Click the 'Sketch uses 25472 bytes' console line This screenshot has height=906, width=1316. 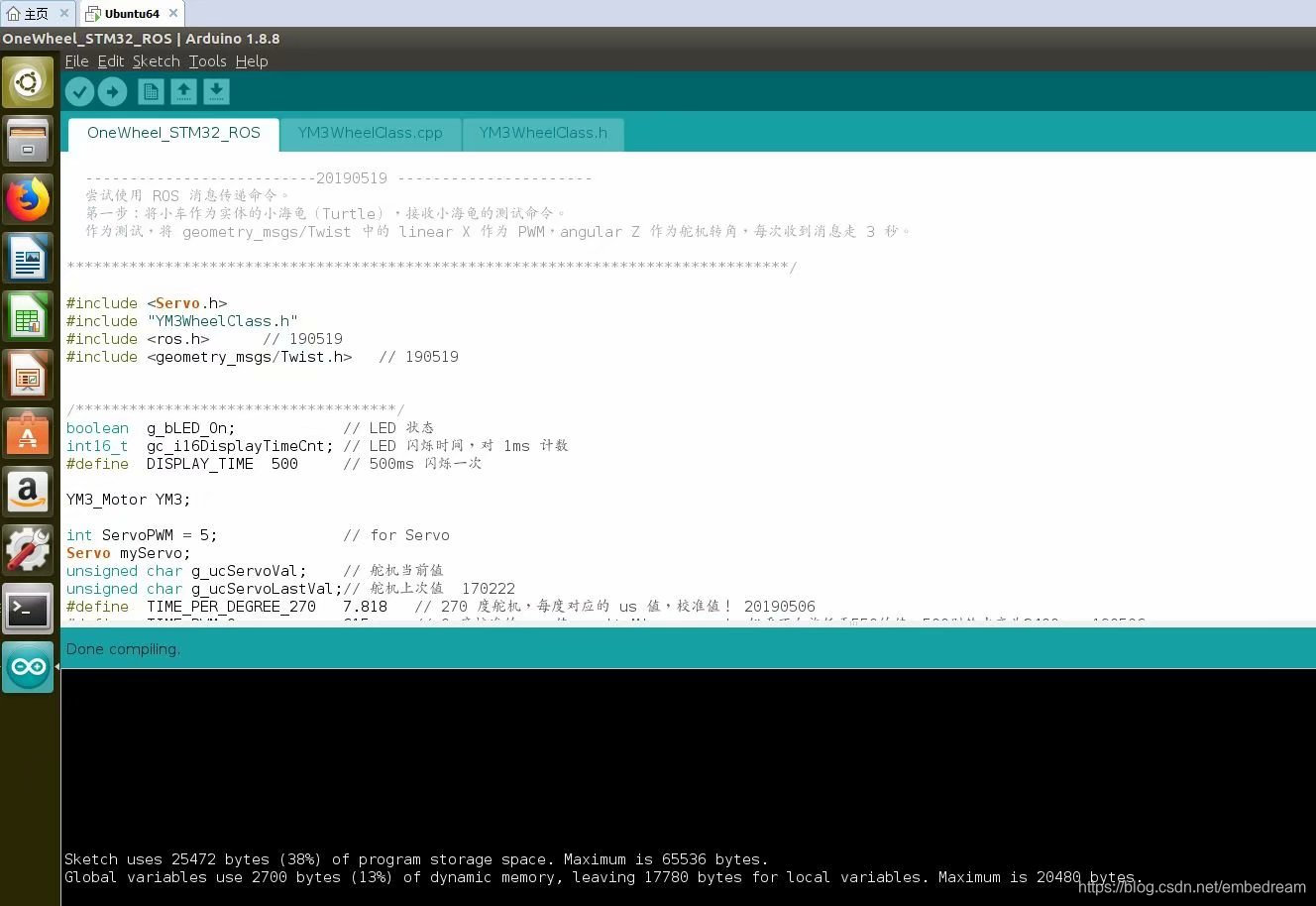(x=416, y=859)
